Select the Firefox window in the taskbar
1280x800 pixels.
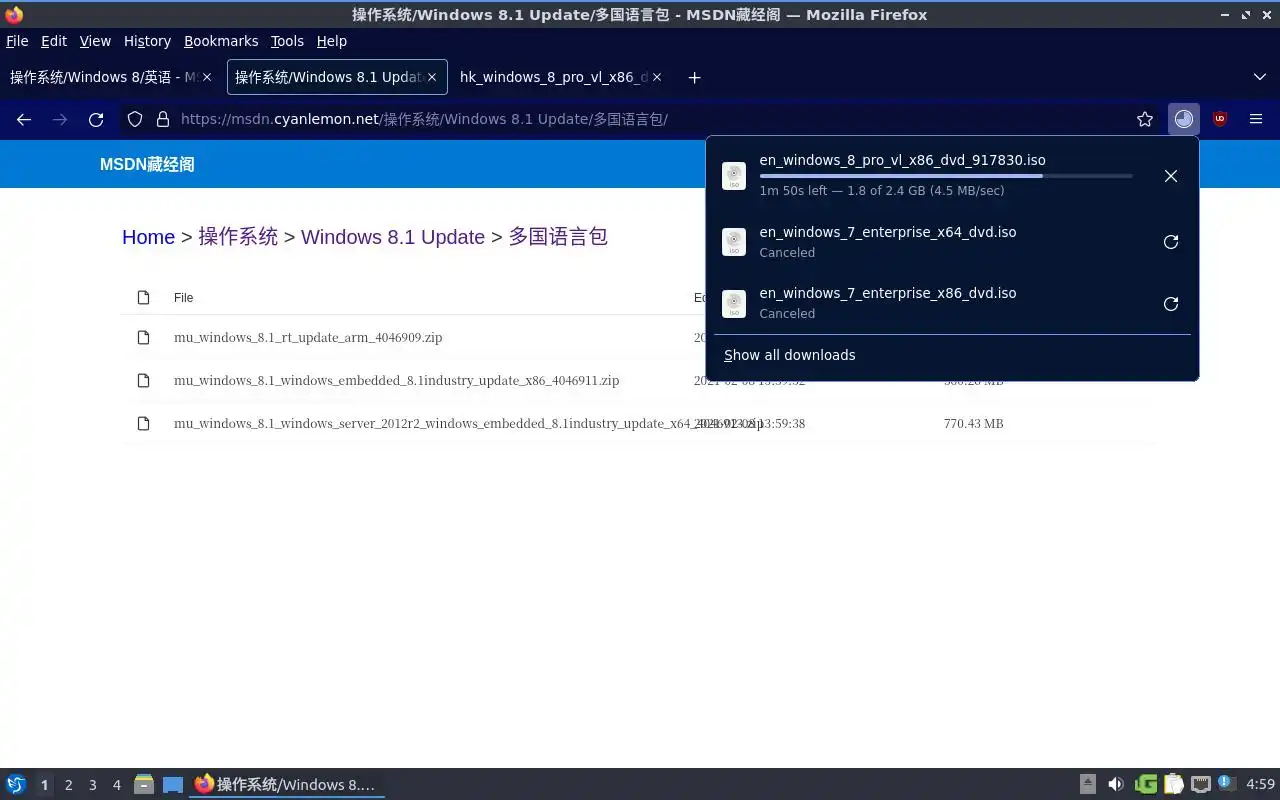click(287, 785)
